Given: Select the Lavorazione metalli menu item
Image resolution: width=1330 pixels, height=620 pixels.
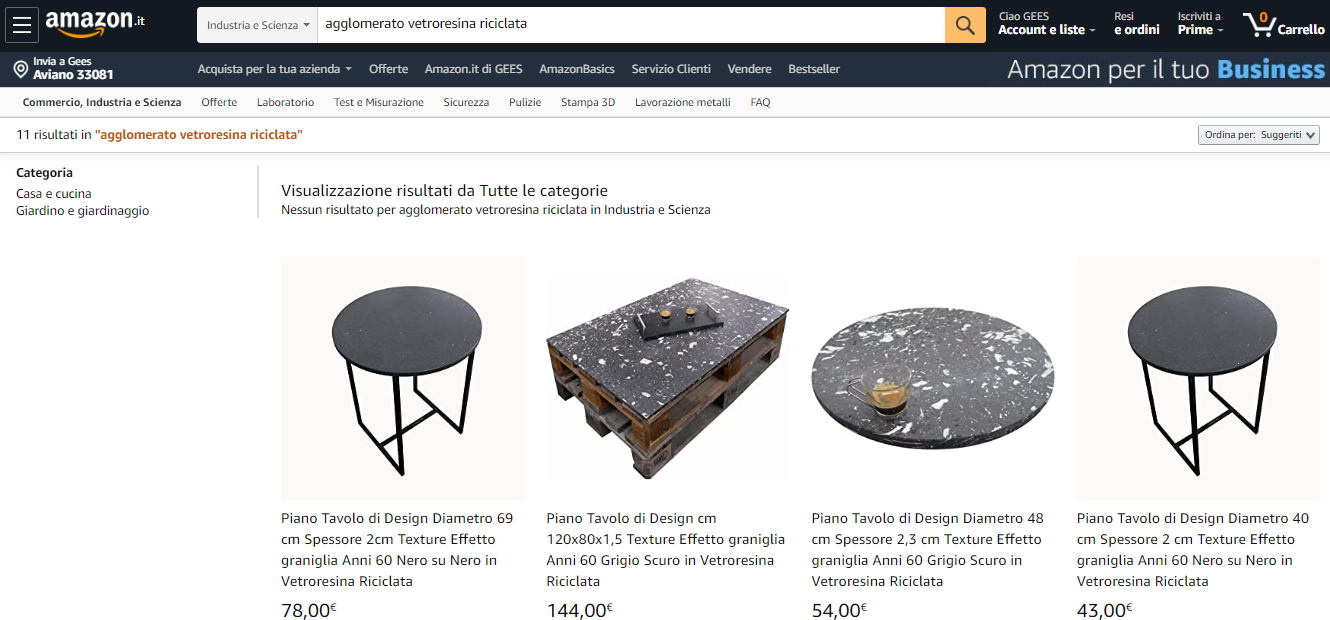Looking at the screenshot, I should click(682, 102).
